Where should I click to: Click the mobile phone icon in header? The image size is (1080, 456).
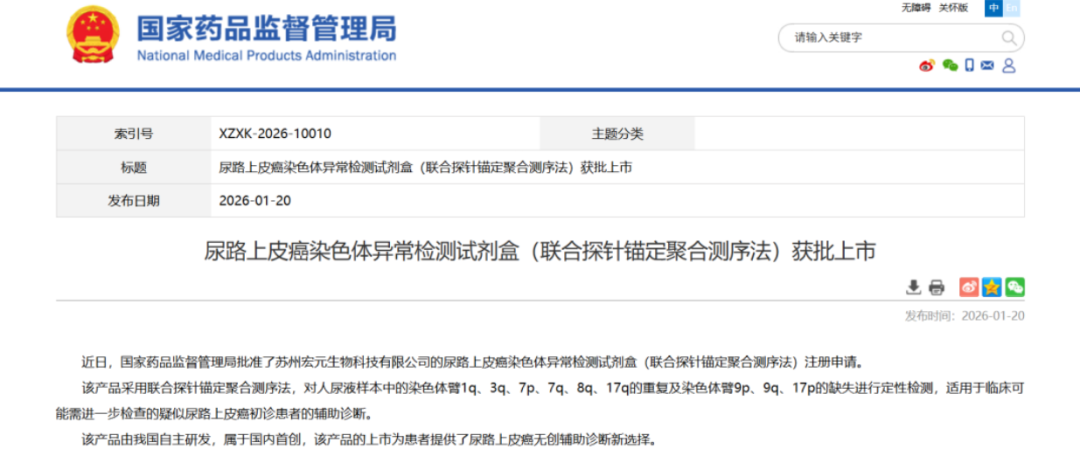pos(969,66)
